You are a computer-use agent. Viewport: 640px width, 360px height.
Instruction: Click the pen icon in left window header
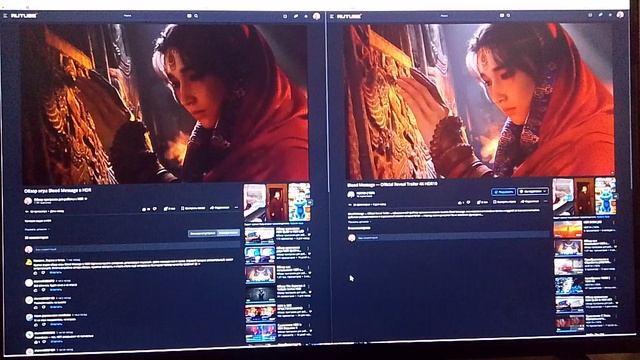tap(296, 16)
